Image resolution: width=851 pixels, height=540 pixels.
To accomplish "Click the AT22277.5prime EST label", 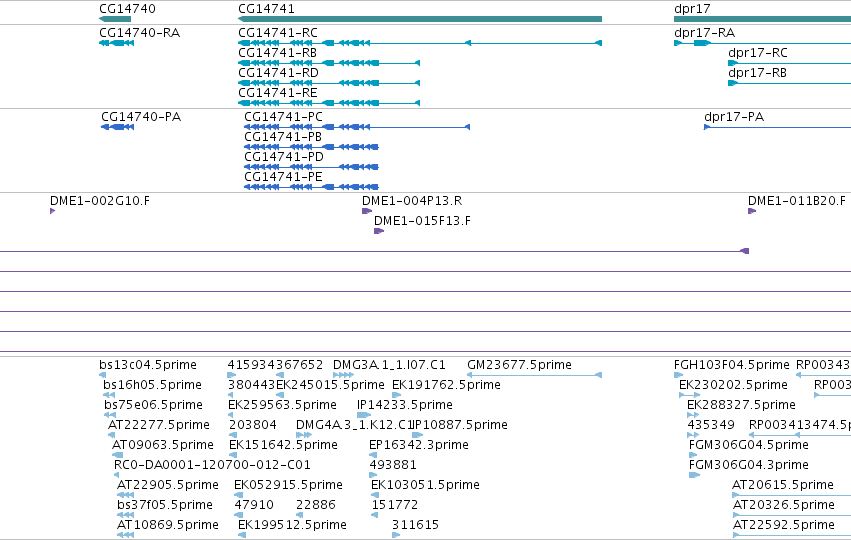I will pyautogui.click(x=159, y=425).
